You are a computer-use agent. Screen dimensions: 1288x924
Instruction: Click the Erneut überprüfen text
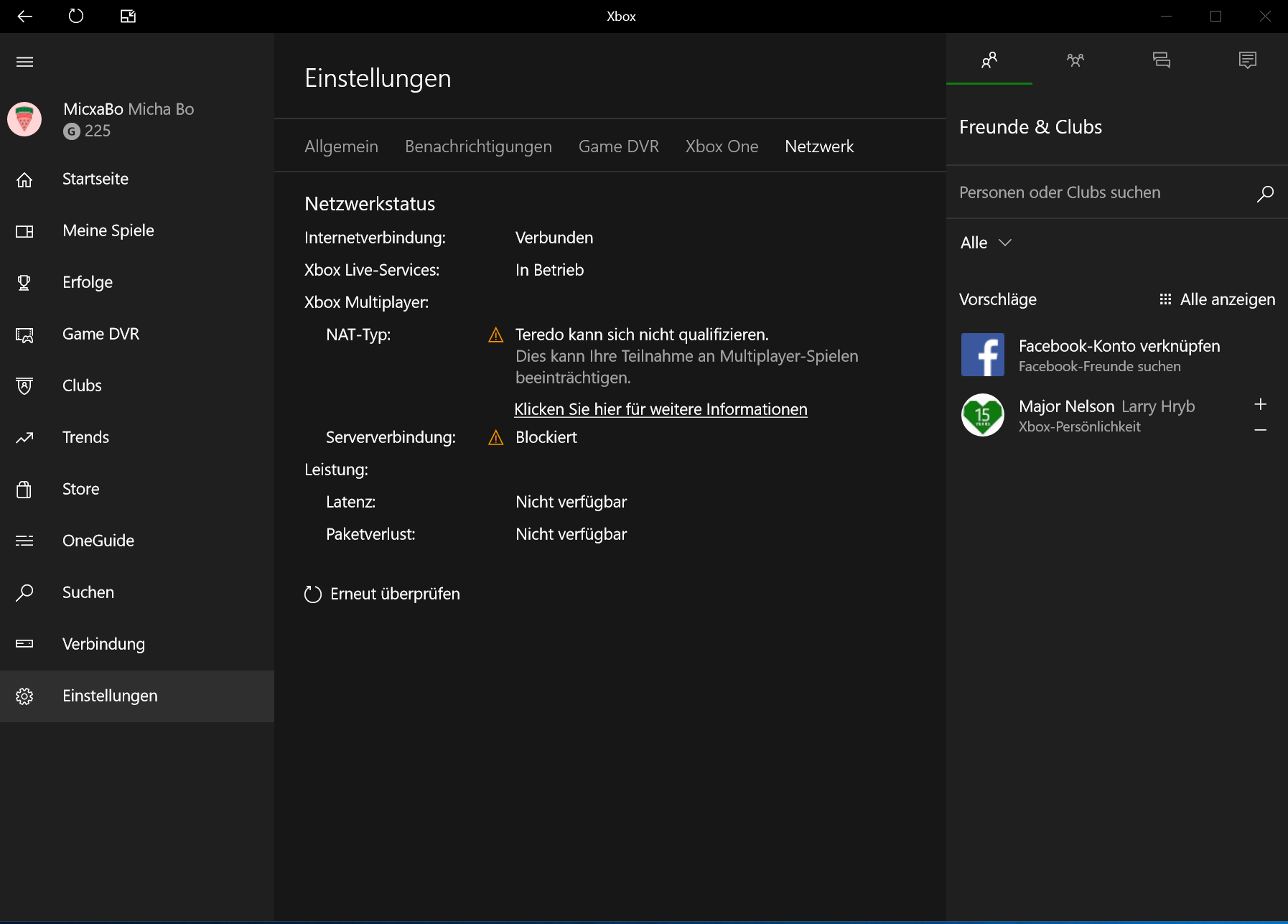click(395, 594)
